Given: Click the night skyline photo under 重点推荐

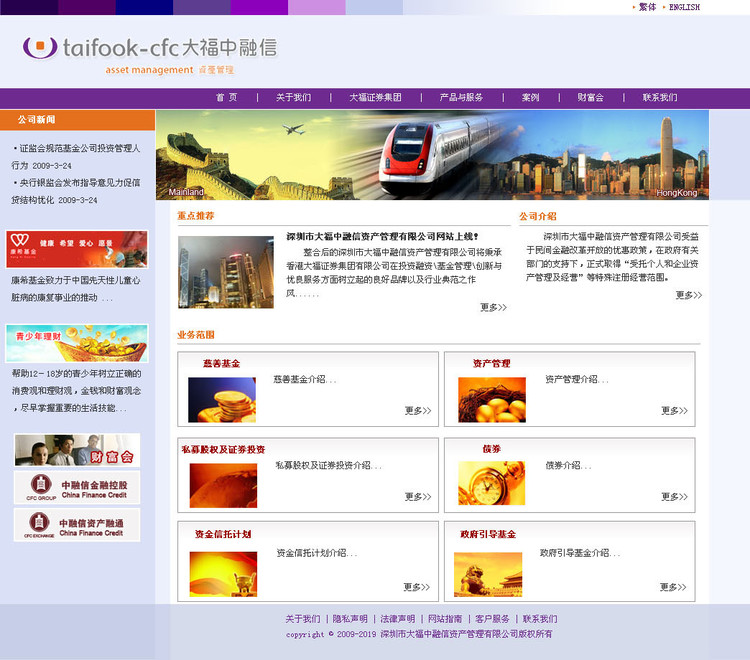Looking at the screenshot, I should (226, 272).
